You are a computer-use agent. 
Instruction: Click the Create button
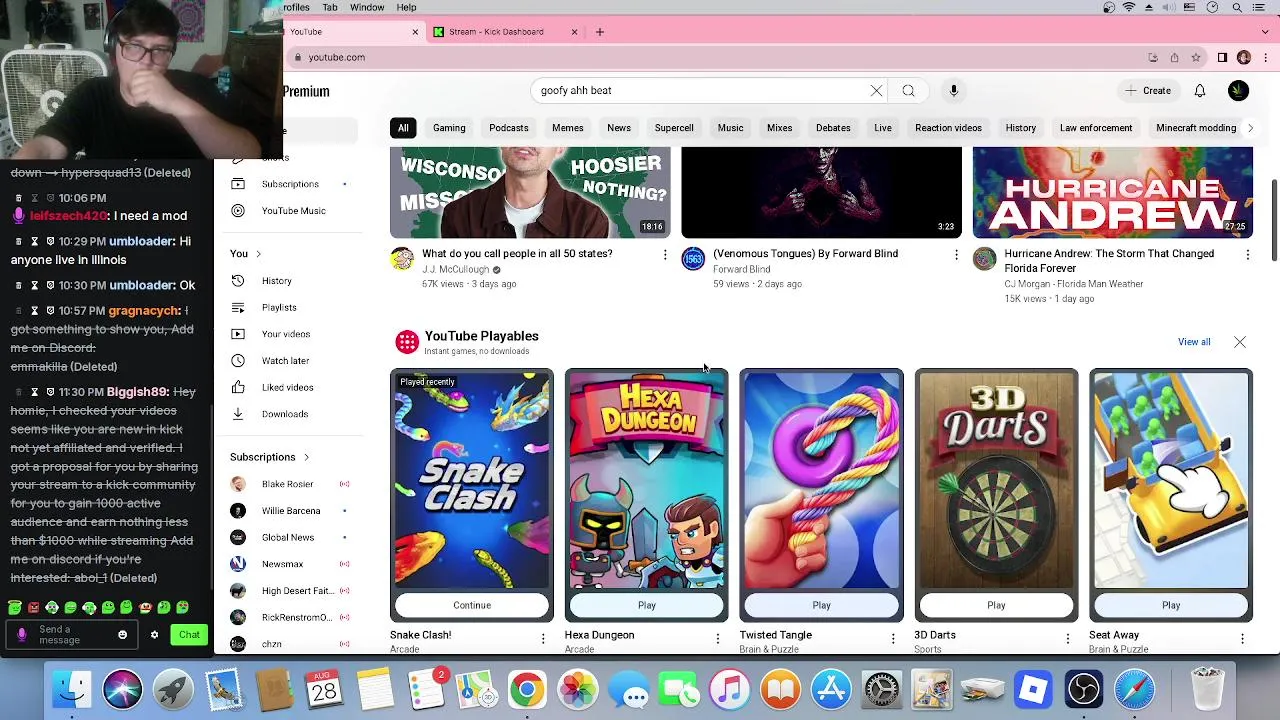1147,91
